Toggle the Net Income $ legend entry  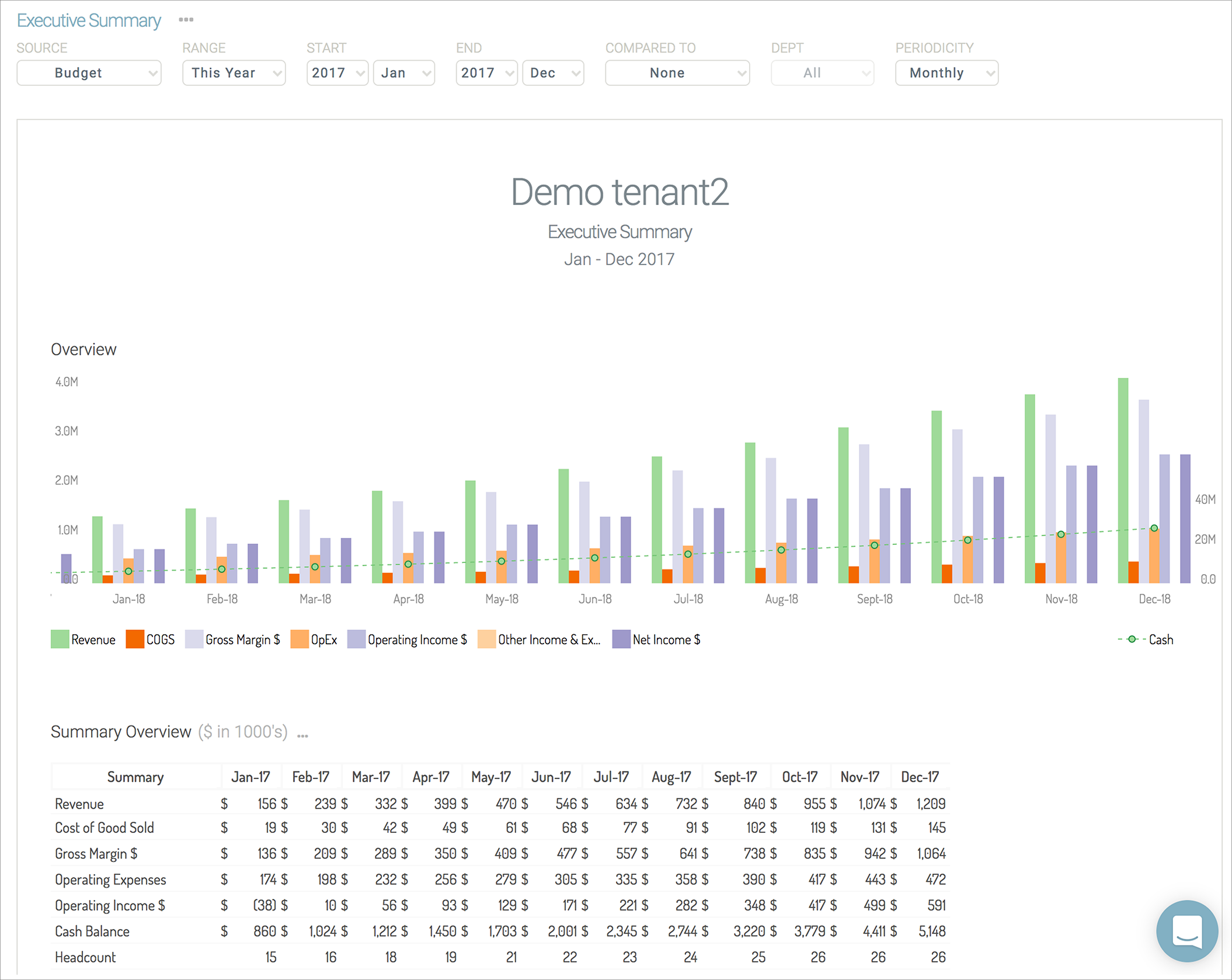656,640
